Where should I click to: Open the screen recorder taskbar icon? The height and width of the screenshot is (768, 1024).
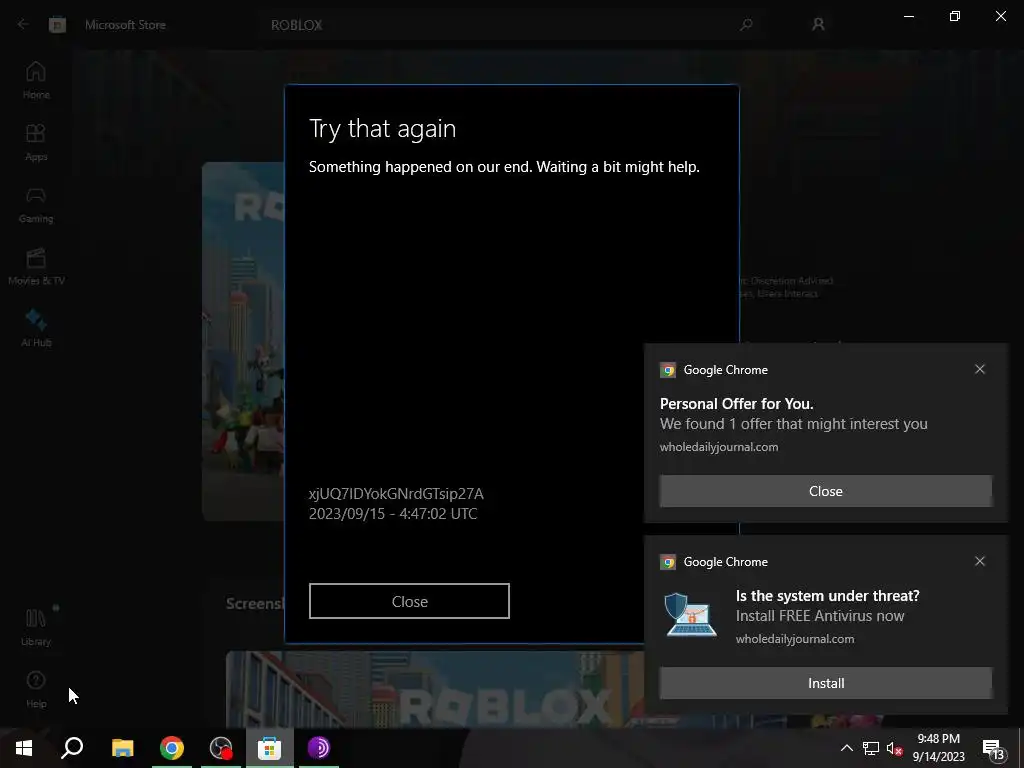[221, 748]
